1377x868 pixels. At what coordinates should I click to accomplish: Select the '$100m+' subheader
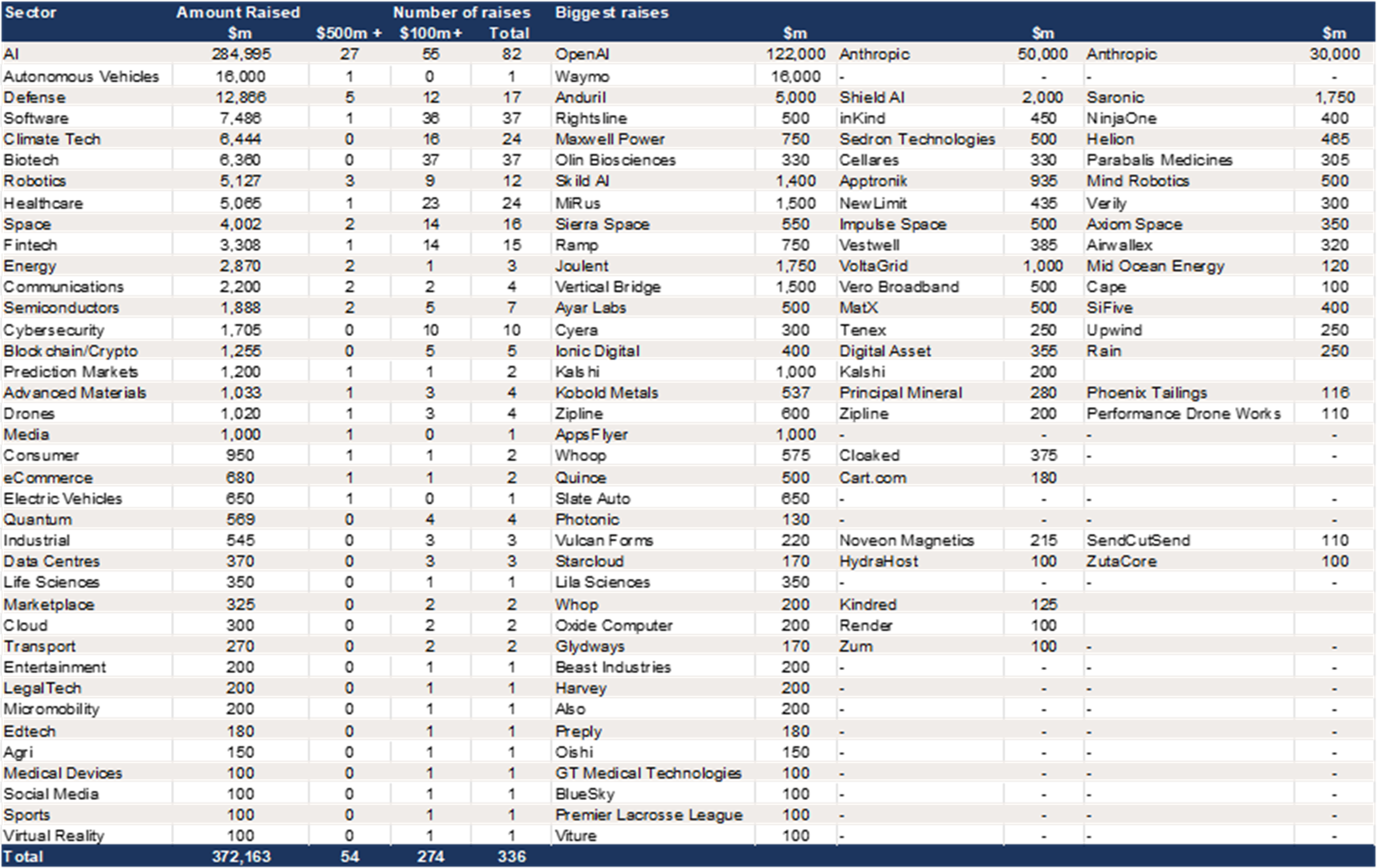(431, 33)
